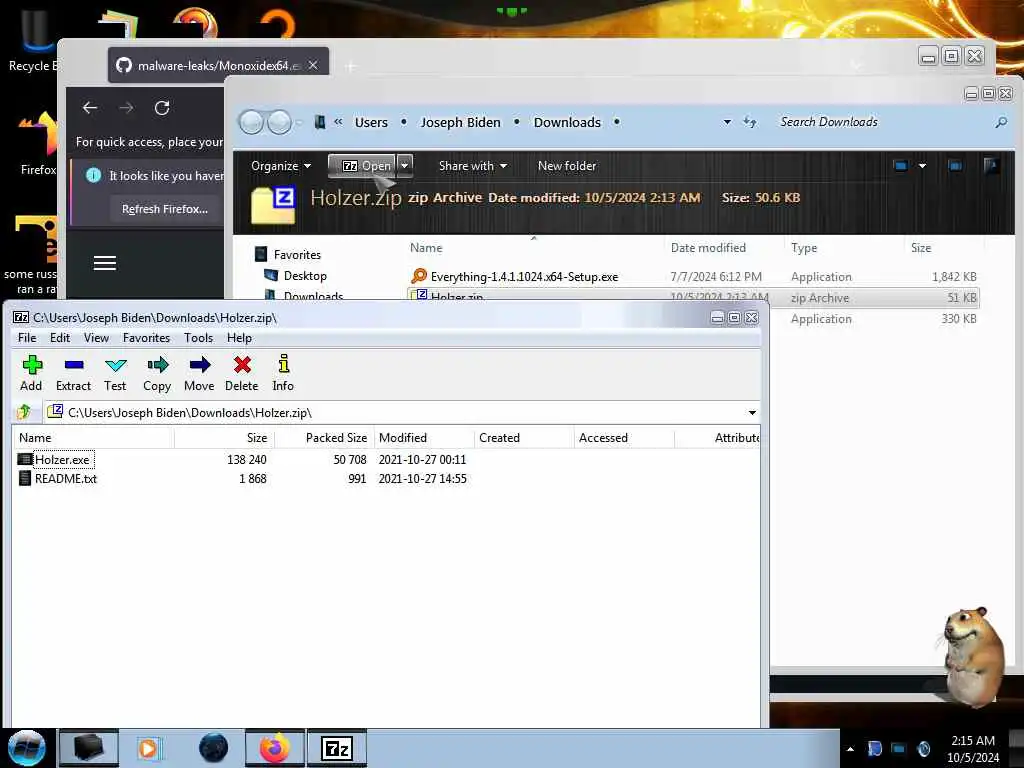Image resolution: width=1024 pixels, height=768 pixels.
Task: Open Info for the selected file
Action: point(283,374)
